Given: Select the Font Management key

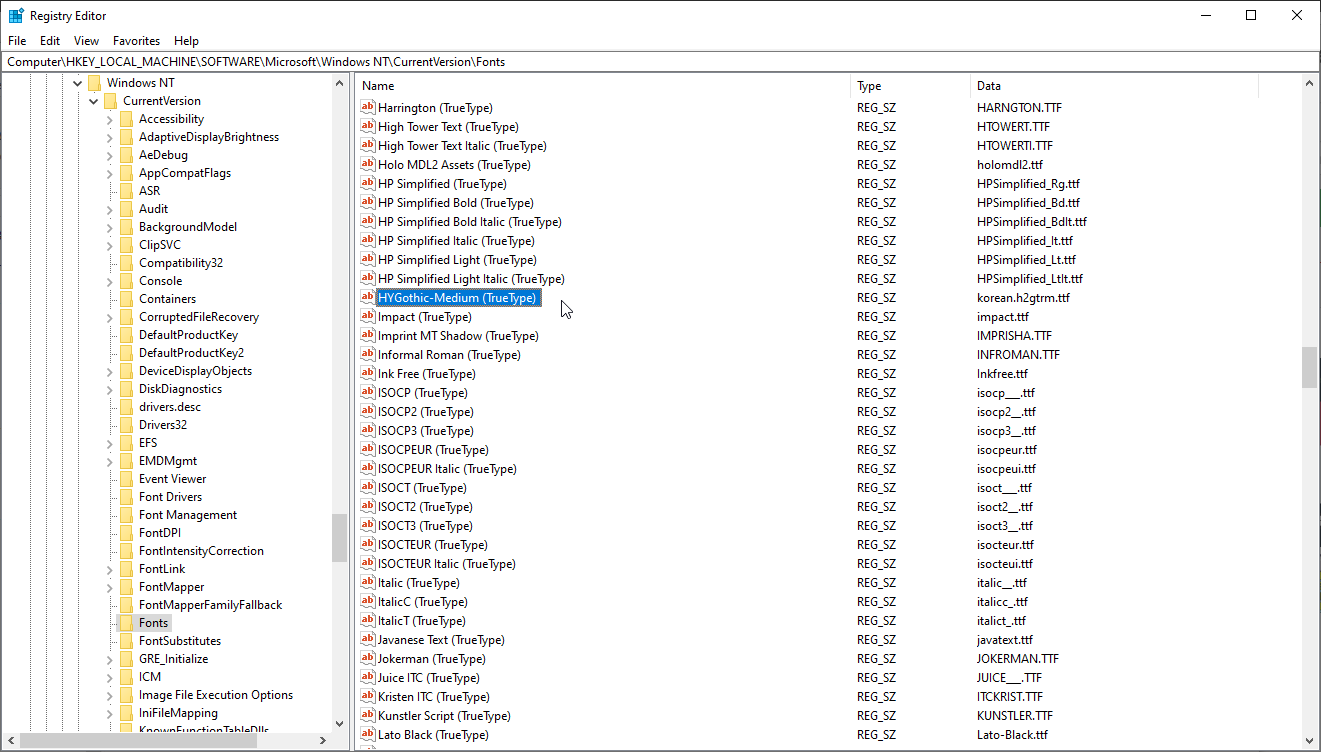Looking at the screenshot, I should (x=188, y=515).
